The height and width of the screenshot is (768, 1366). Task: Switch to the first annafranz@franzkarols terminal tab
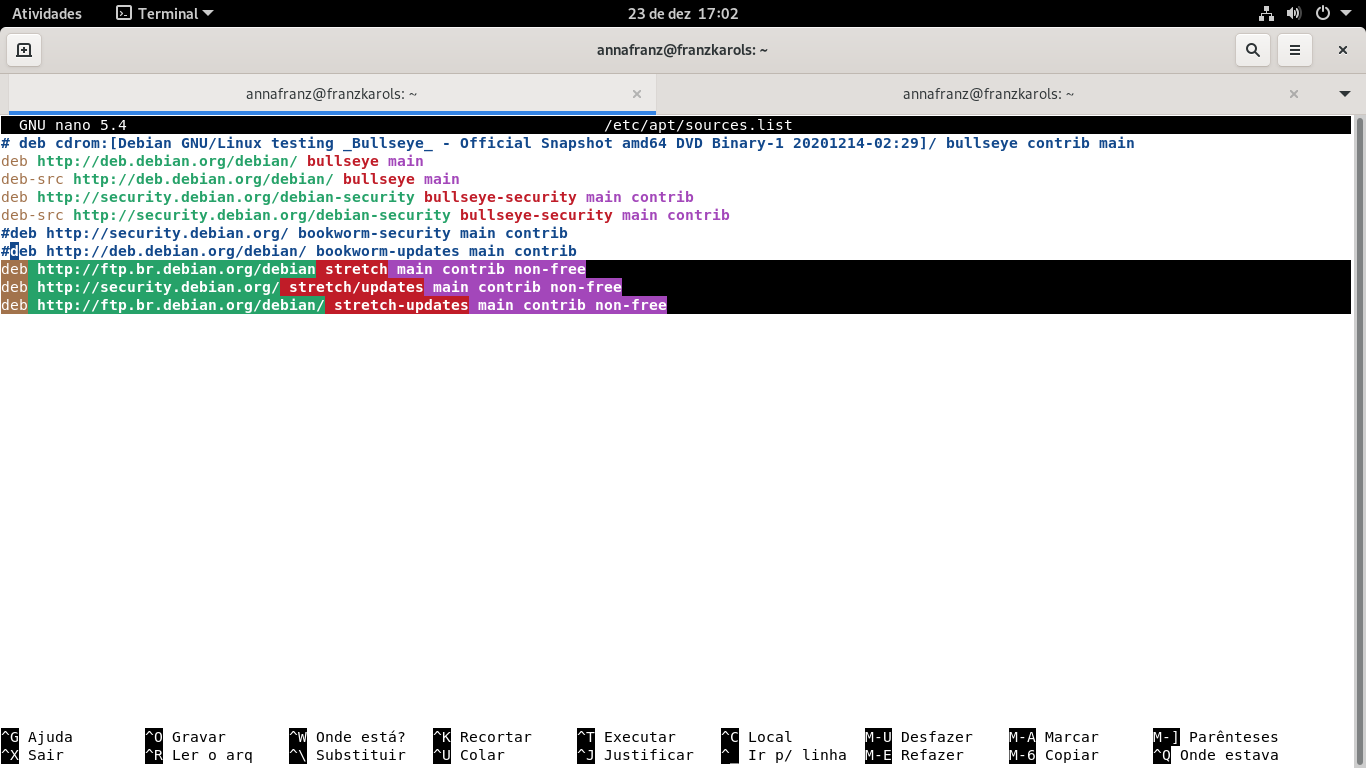point(331,94)
